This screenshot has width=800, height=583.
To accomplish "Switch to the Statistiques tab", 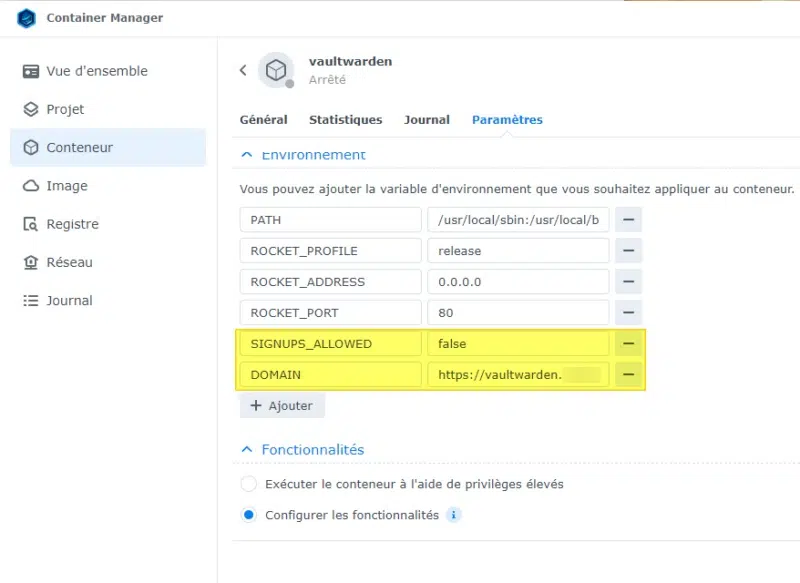I will tap(345, 119).
